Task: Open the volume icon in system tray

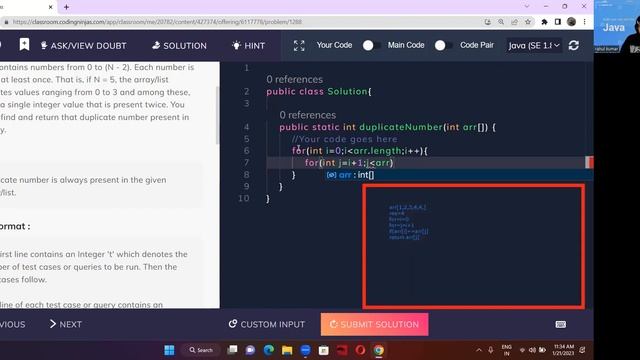Action: click(532, 350)
